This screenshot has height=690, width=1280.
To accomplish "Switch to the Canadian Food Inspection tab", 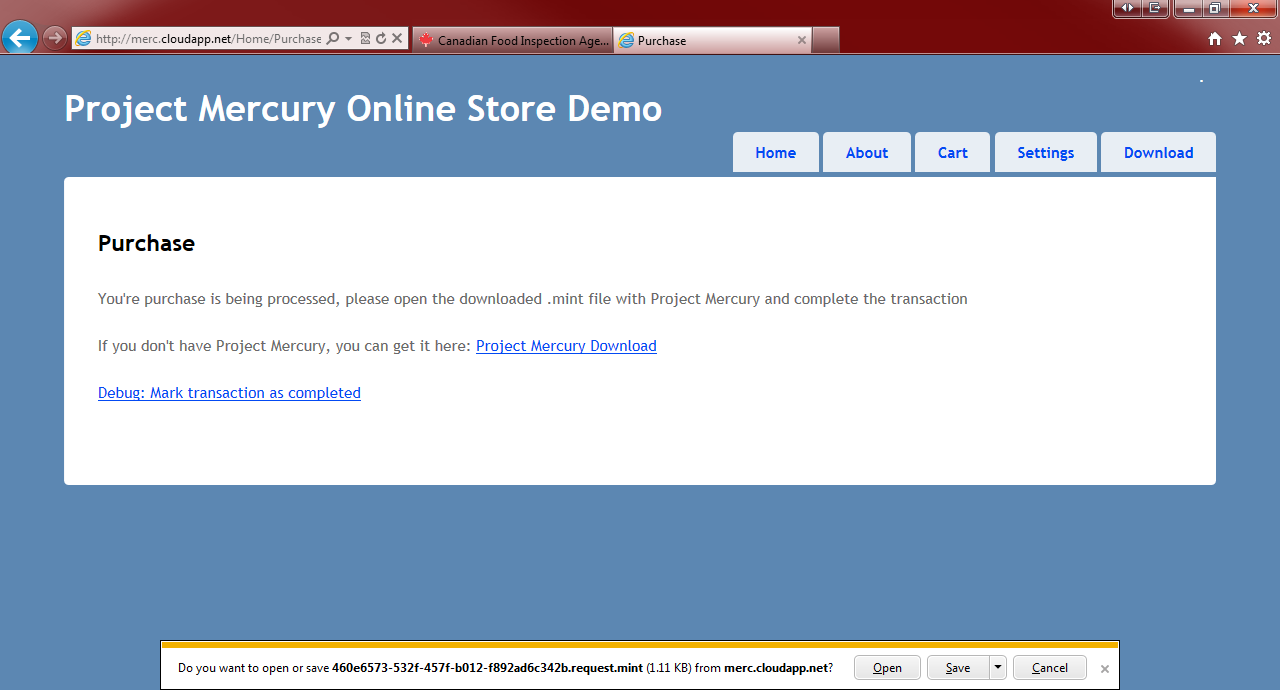I will tap(512, 41).
